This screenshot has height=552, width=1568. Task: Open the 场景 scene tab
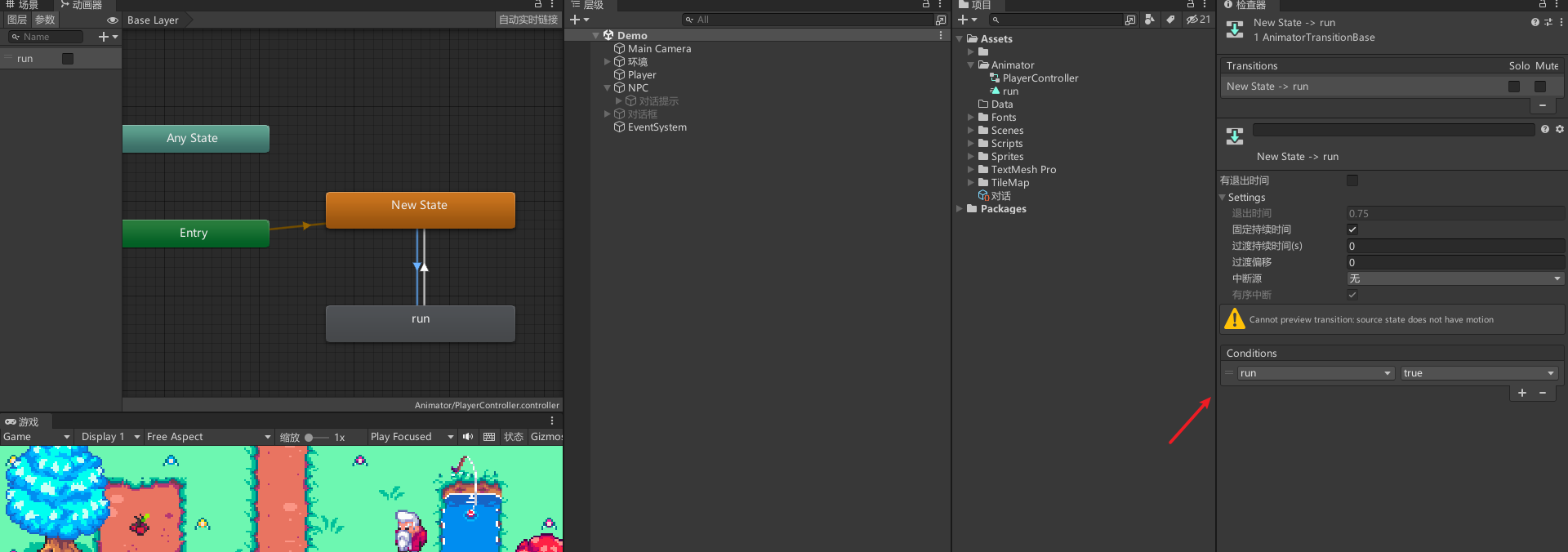click(x=23, y=5)
